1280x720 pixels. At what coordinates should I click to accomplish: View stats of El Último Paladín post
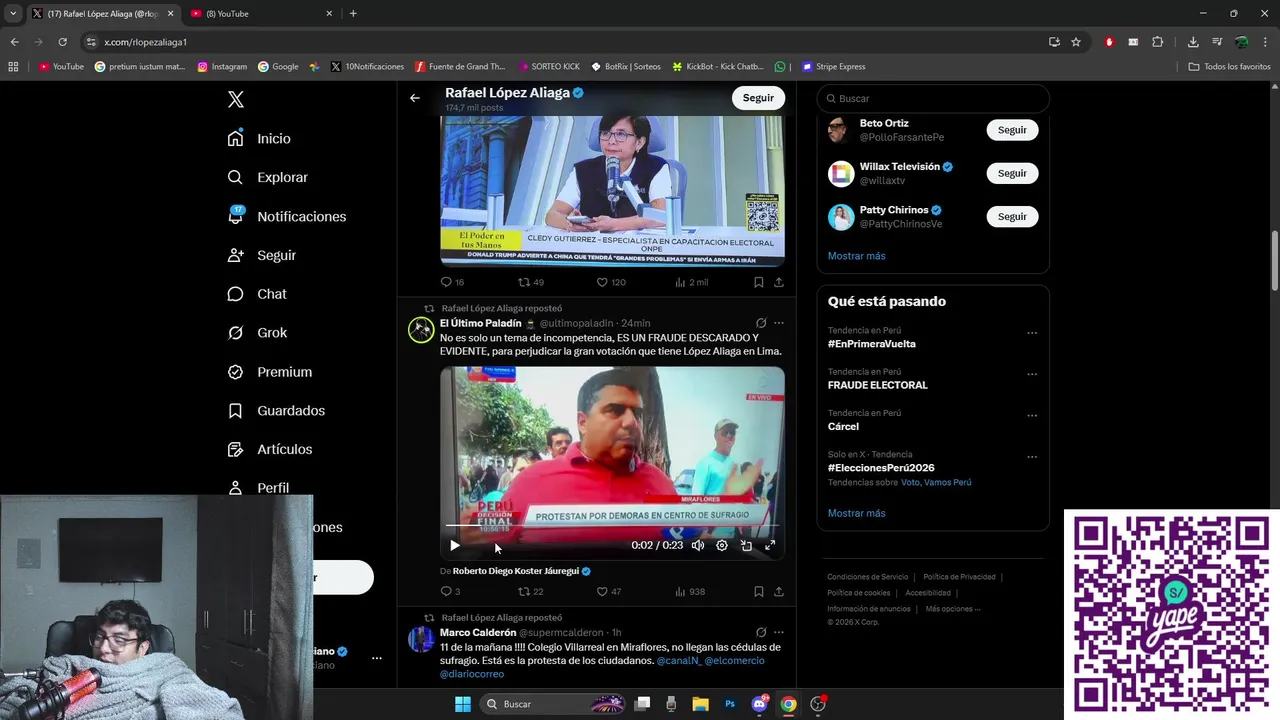[x=690, y=591]
